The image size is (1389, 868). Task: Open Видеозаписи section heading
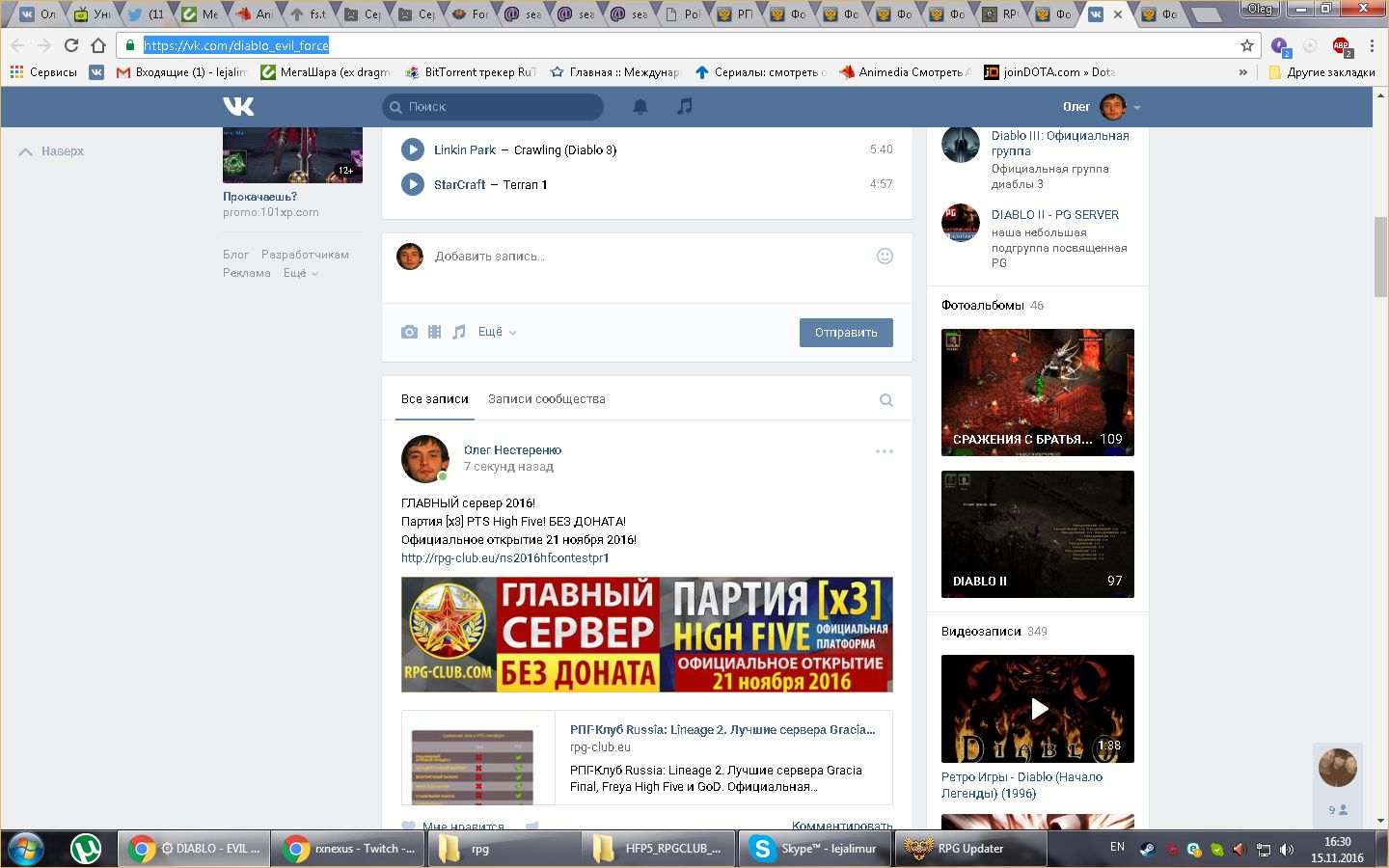point(981,632)
